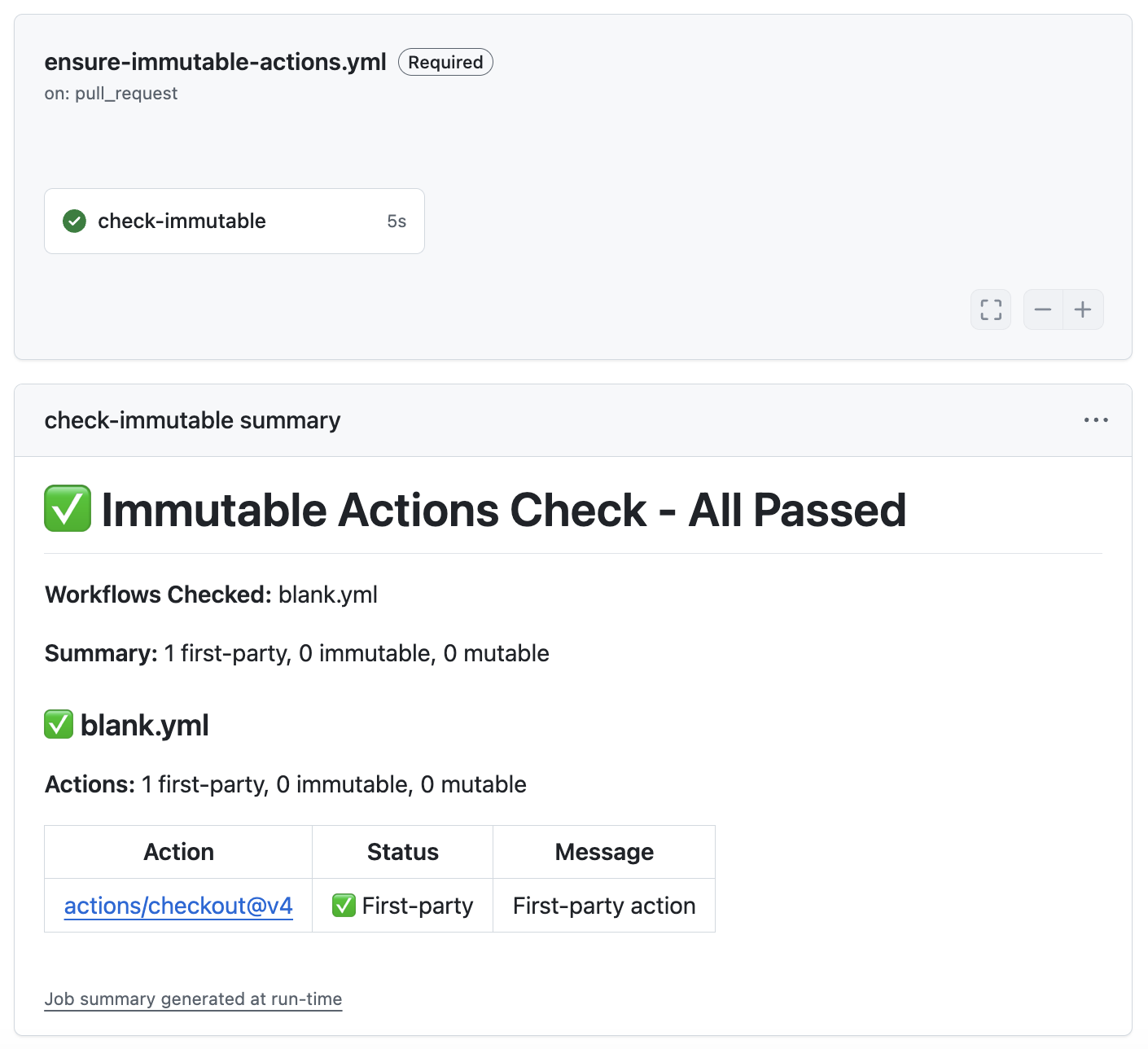Zoom out the workflow graph
Viewport: 1148px width, 1049px height.
click(x=1042, y=309)
